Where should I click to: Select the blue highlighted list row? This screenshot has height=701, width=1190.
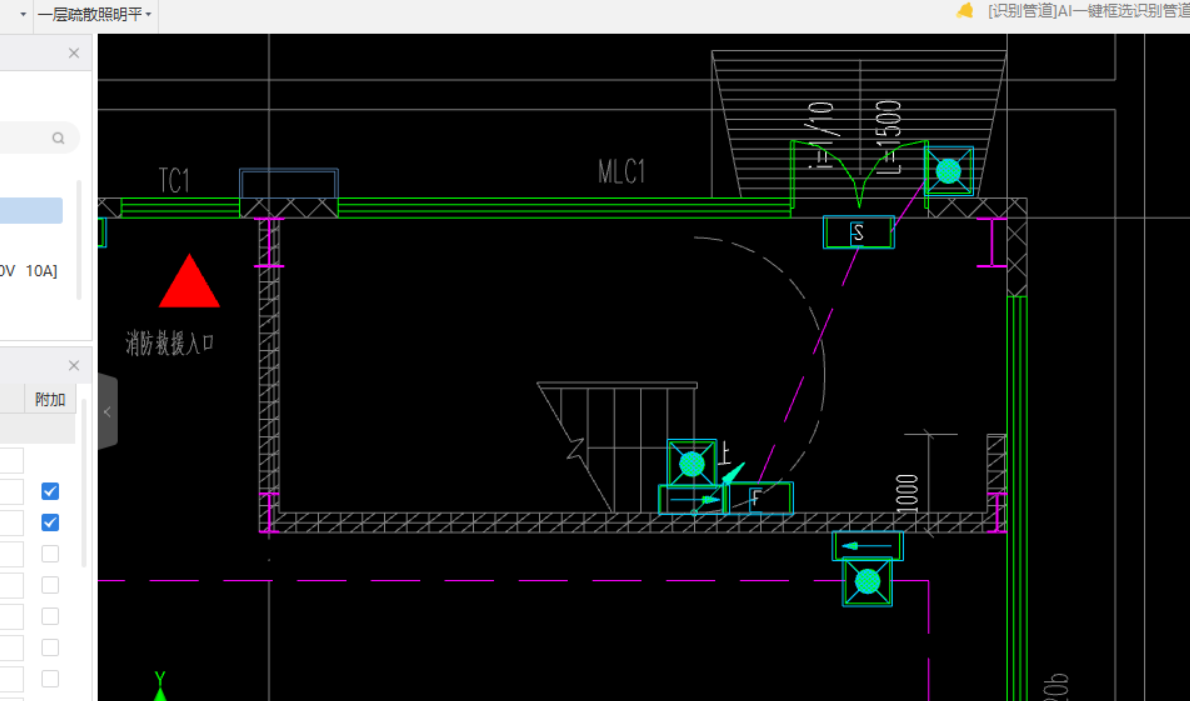(x=31, y=210)
